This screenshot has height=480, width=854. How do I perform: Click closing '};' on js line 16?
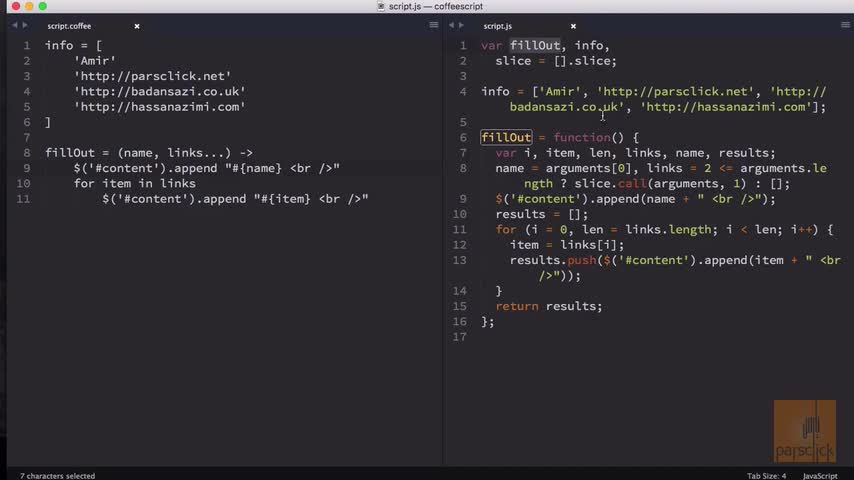coord(487,322)
